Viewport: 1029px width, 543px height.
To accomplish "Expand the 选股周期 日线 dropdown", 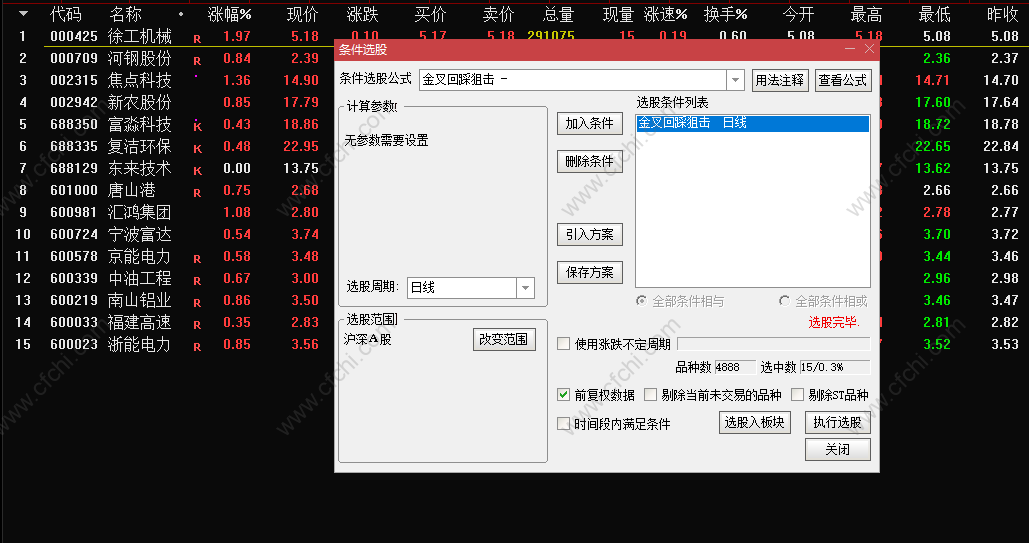I will [x=525, y=288].
